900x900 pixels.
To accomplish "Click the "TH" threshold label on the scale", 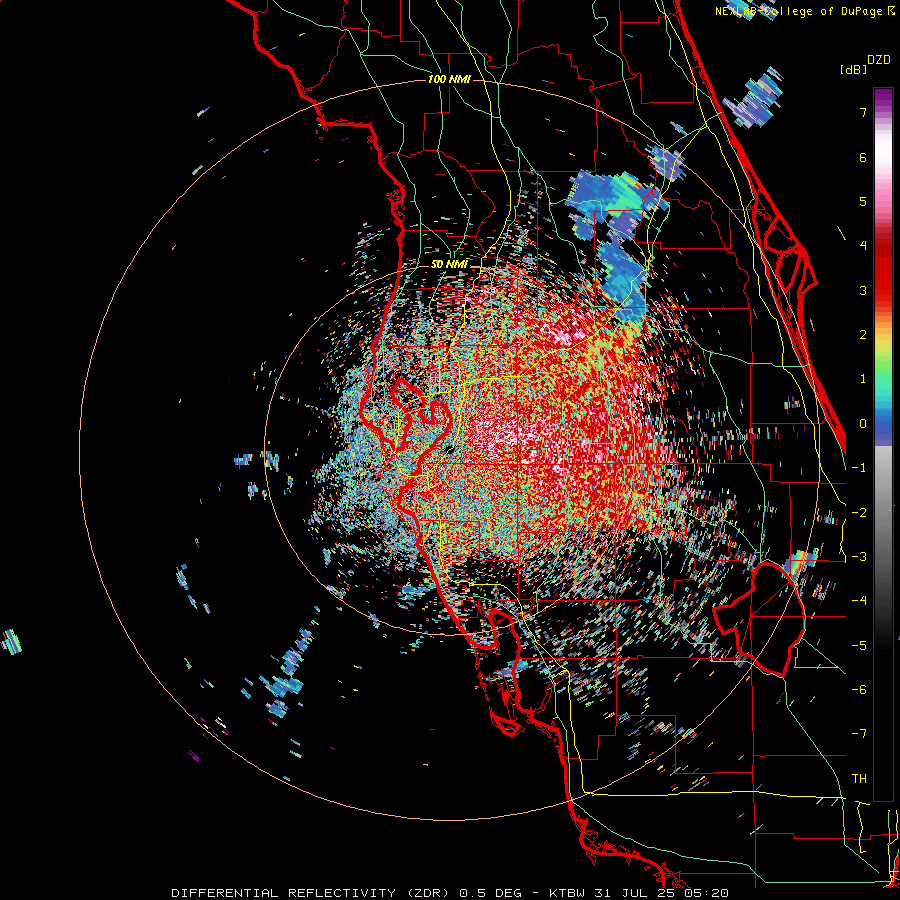I will pyautogui.click(x=859, y=779).
